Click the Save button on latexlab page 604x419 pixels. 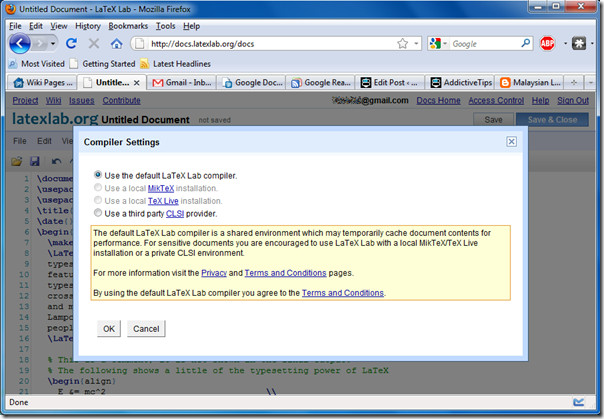[x=493, y=119]
